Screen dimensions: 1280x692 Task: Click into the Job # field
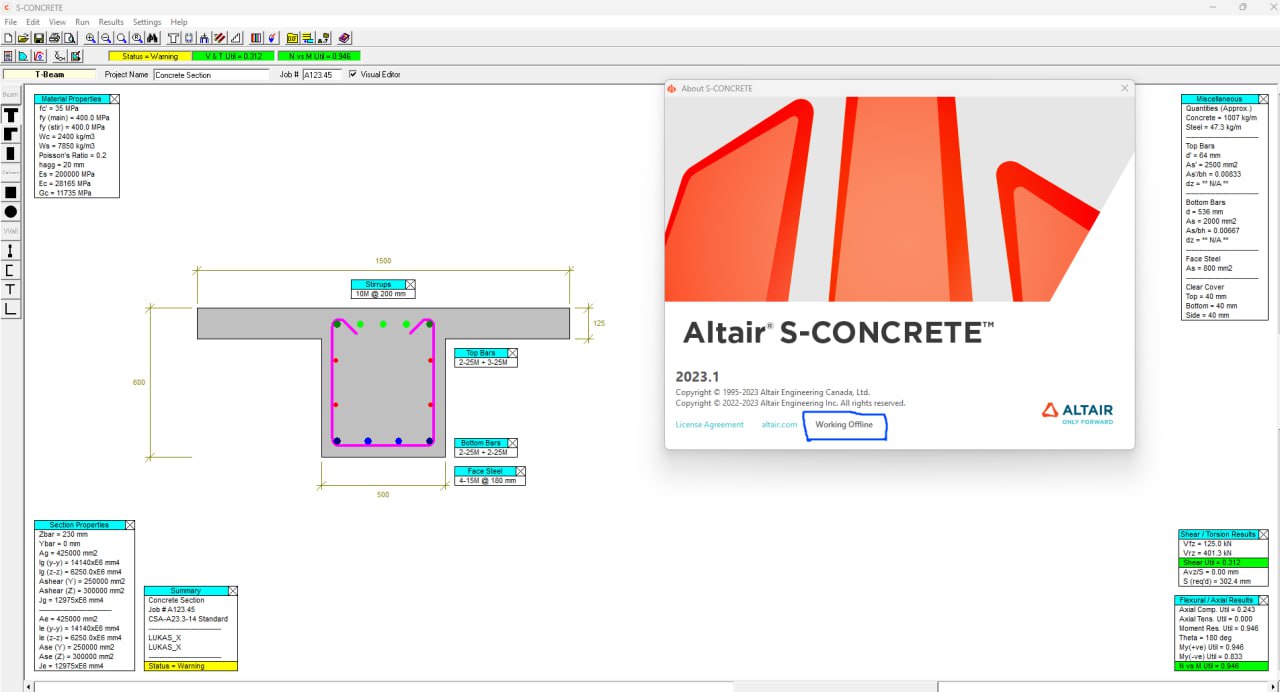[322, 74]
